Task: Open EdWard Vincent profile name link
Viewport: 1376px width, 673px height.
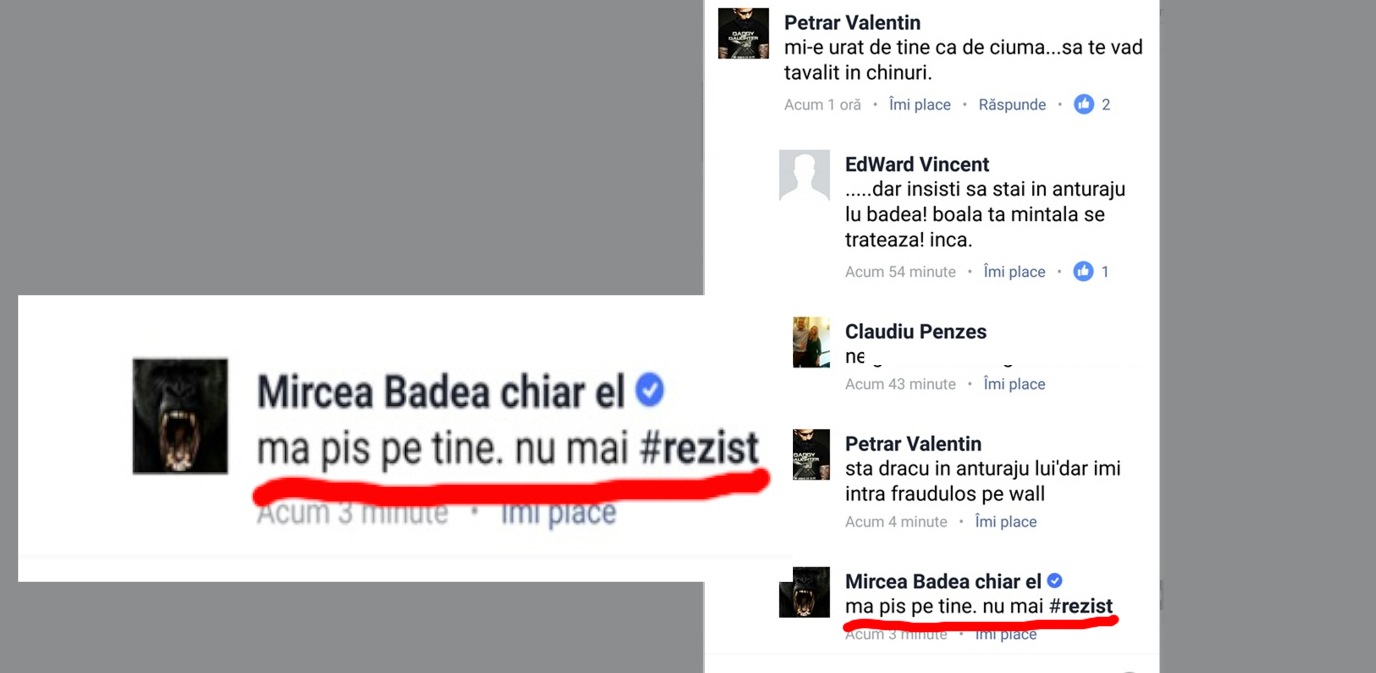Action: (917, 164)
